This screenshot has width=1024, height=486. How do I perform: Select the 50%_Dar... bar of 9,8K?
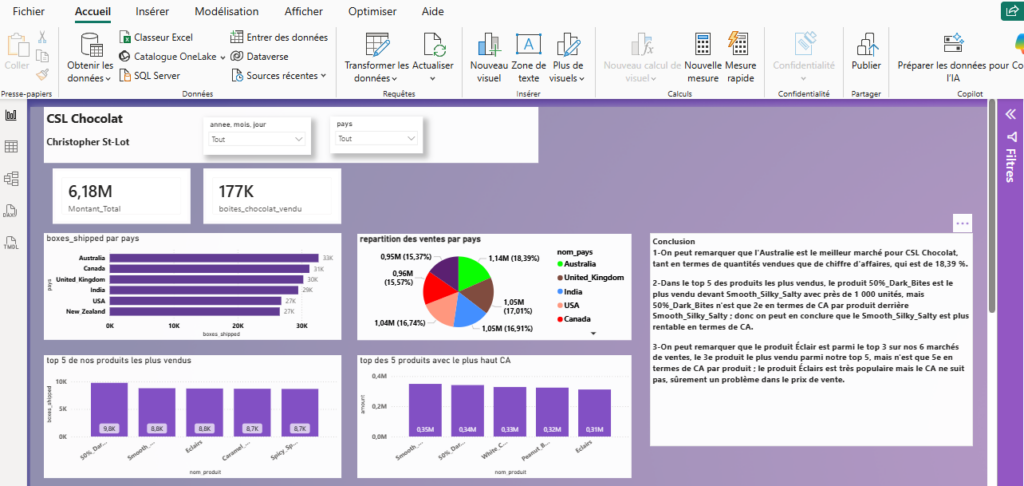(x=109, y=410)
